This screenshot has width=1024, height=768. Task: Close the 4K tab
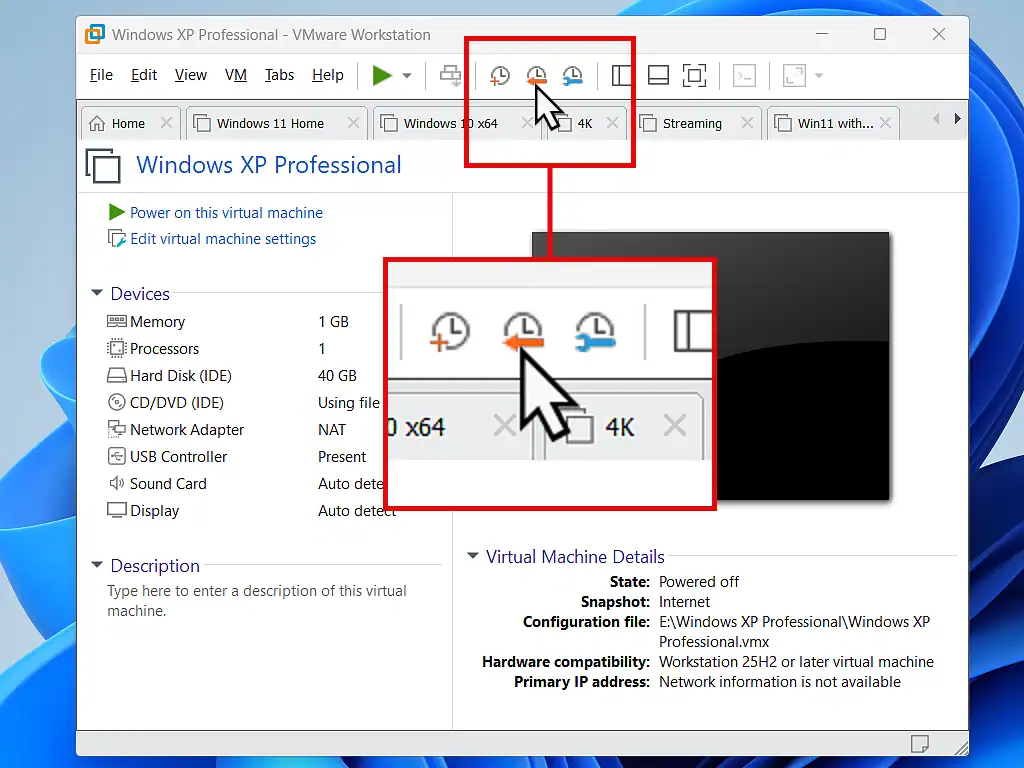(612, 123)
